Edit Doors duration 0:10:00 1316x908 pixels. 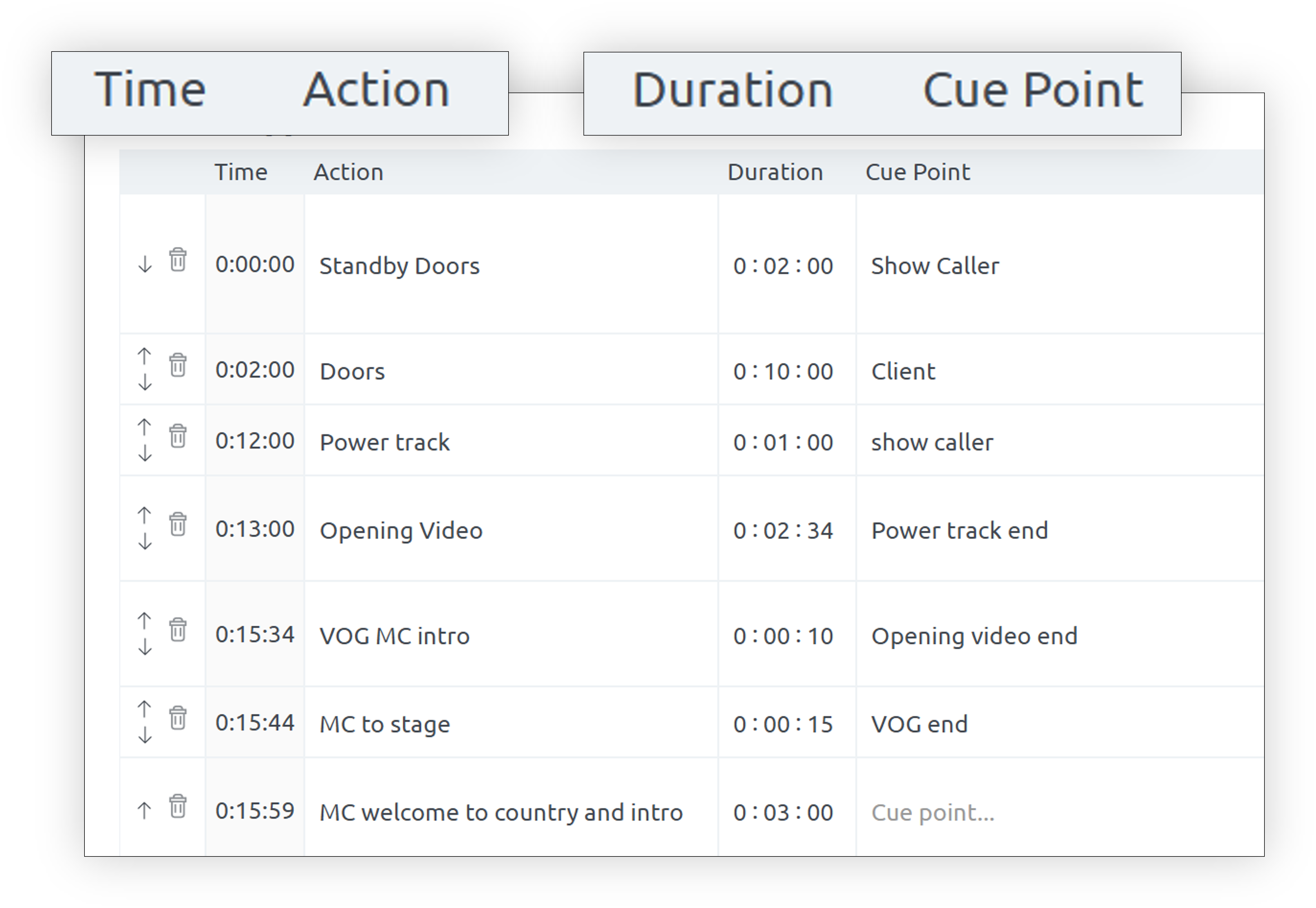click(x=783, y=371)
